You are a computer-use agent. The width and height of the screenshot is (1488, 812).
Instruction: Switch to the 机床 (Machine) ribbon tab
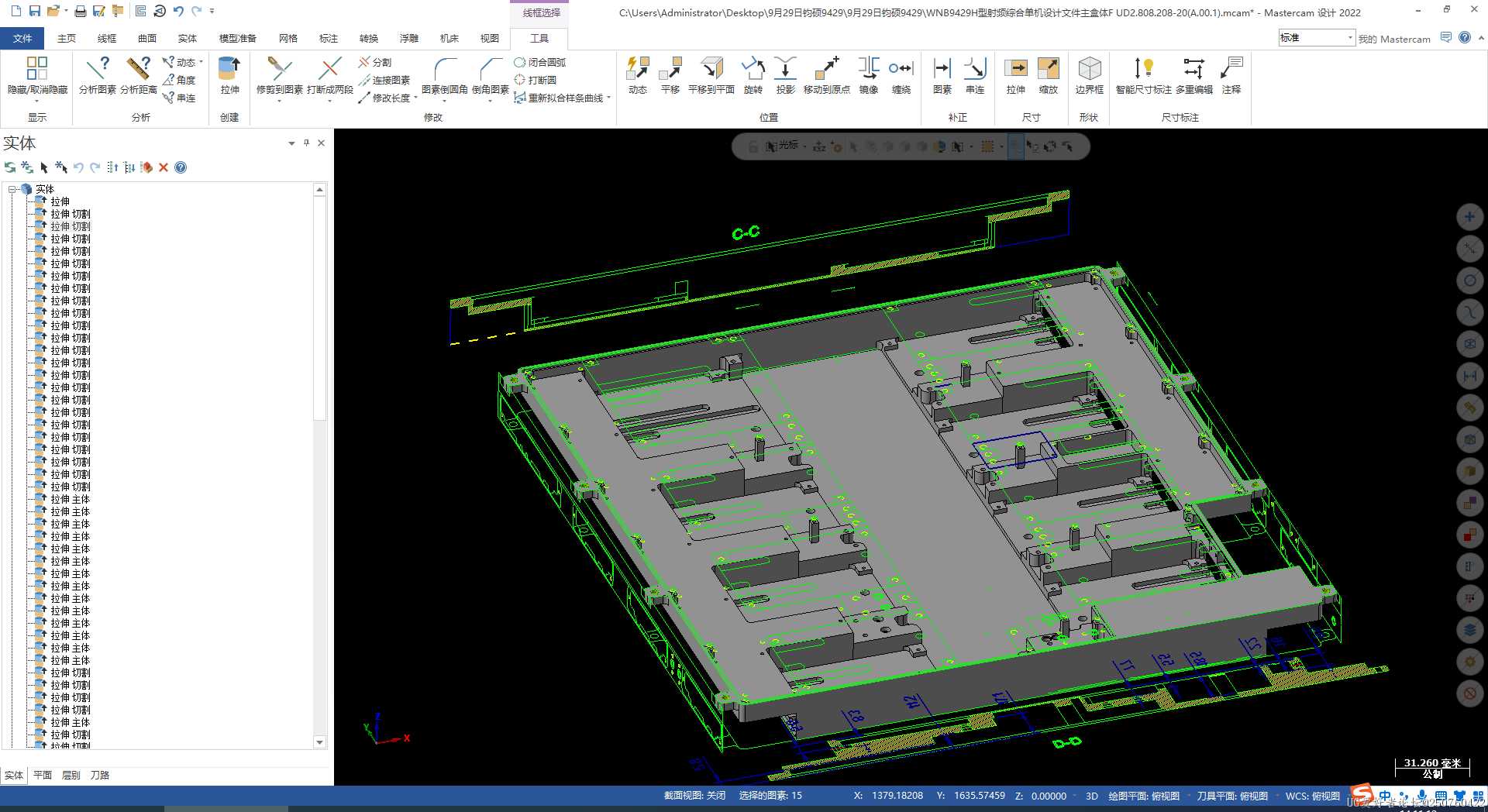click(449, 38)
